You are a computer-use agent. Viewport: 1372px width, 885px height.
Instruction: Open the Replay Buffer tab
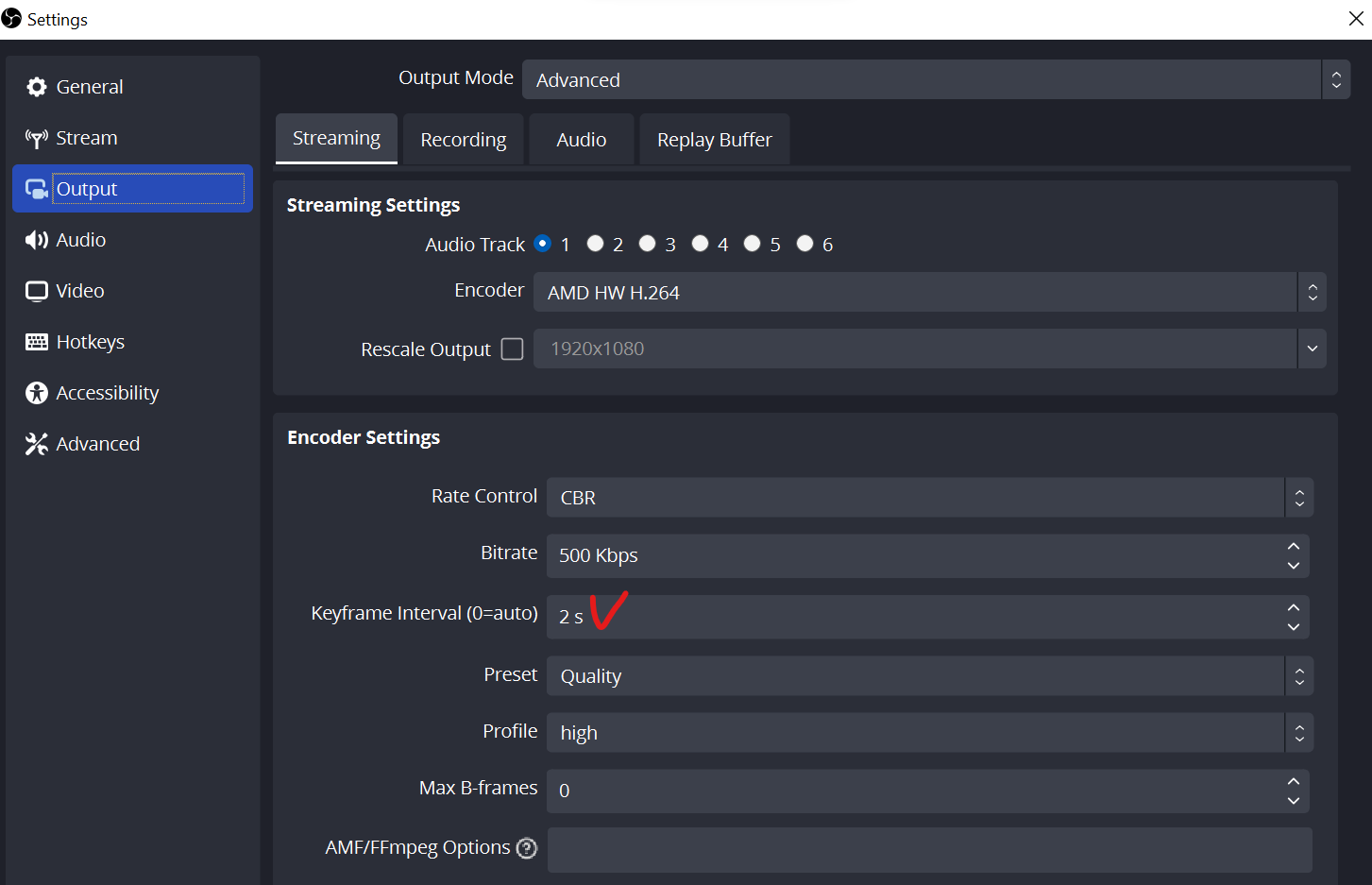(x=714, y=140)
